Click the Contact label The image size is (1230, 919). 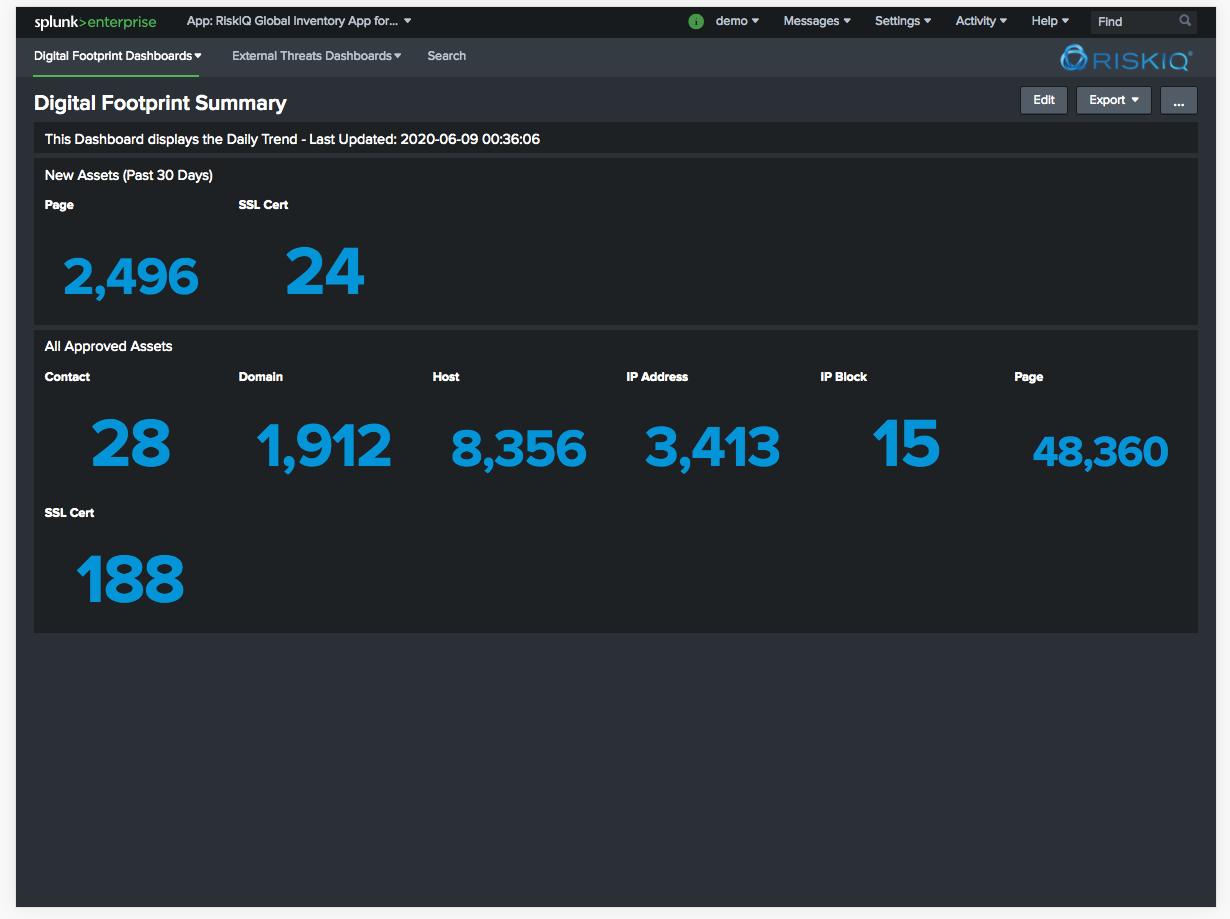[67, 377]
